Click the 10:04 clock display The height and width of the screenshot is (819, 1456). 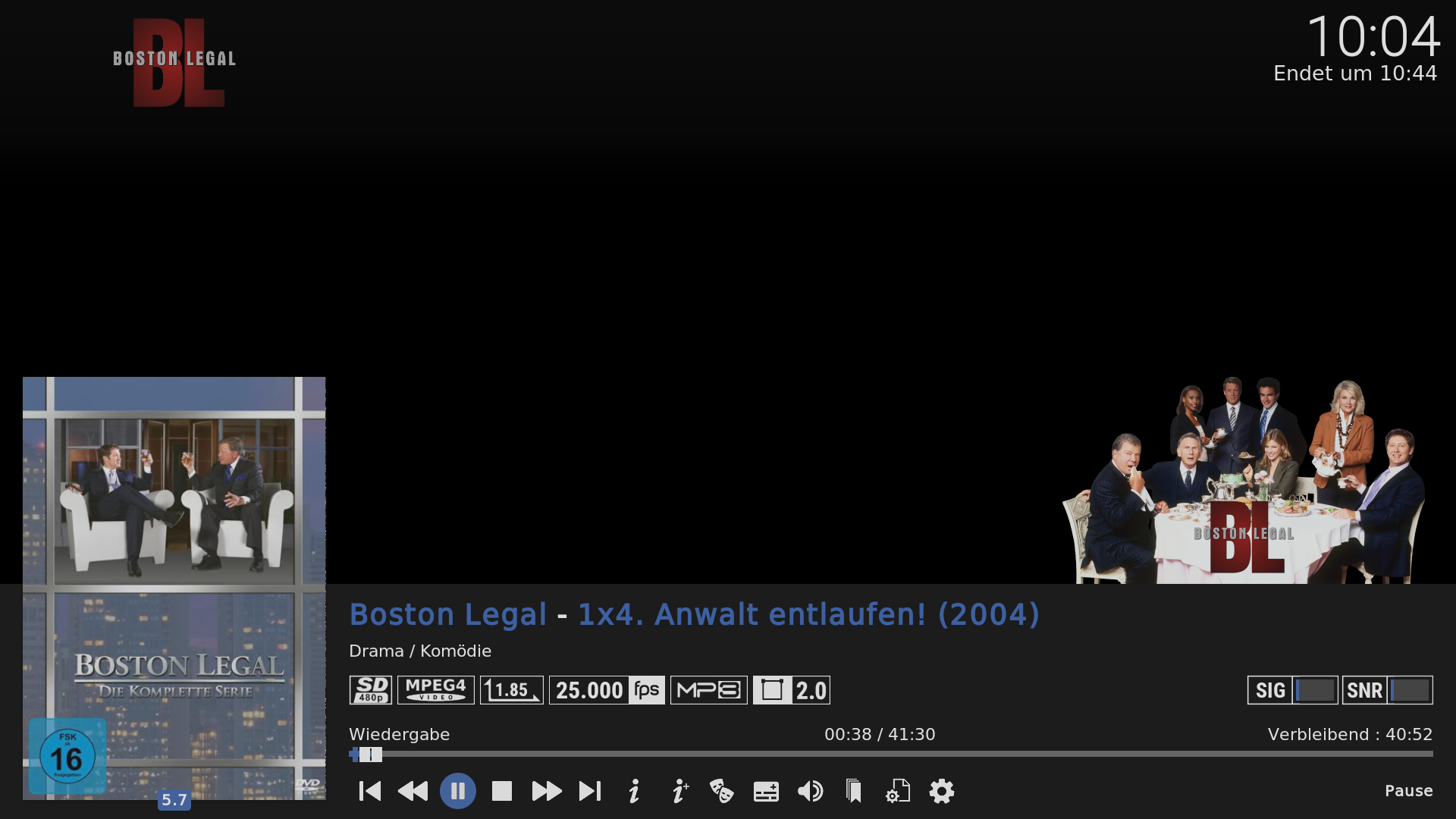[x=1373, y=36]
